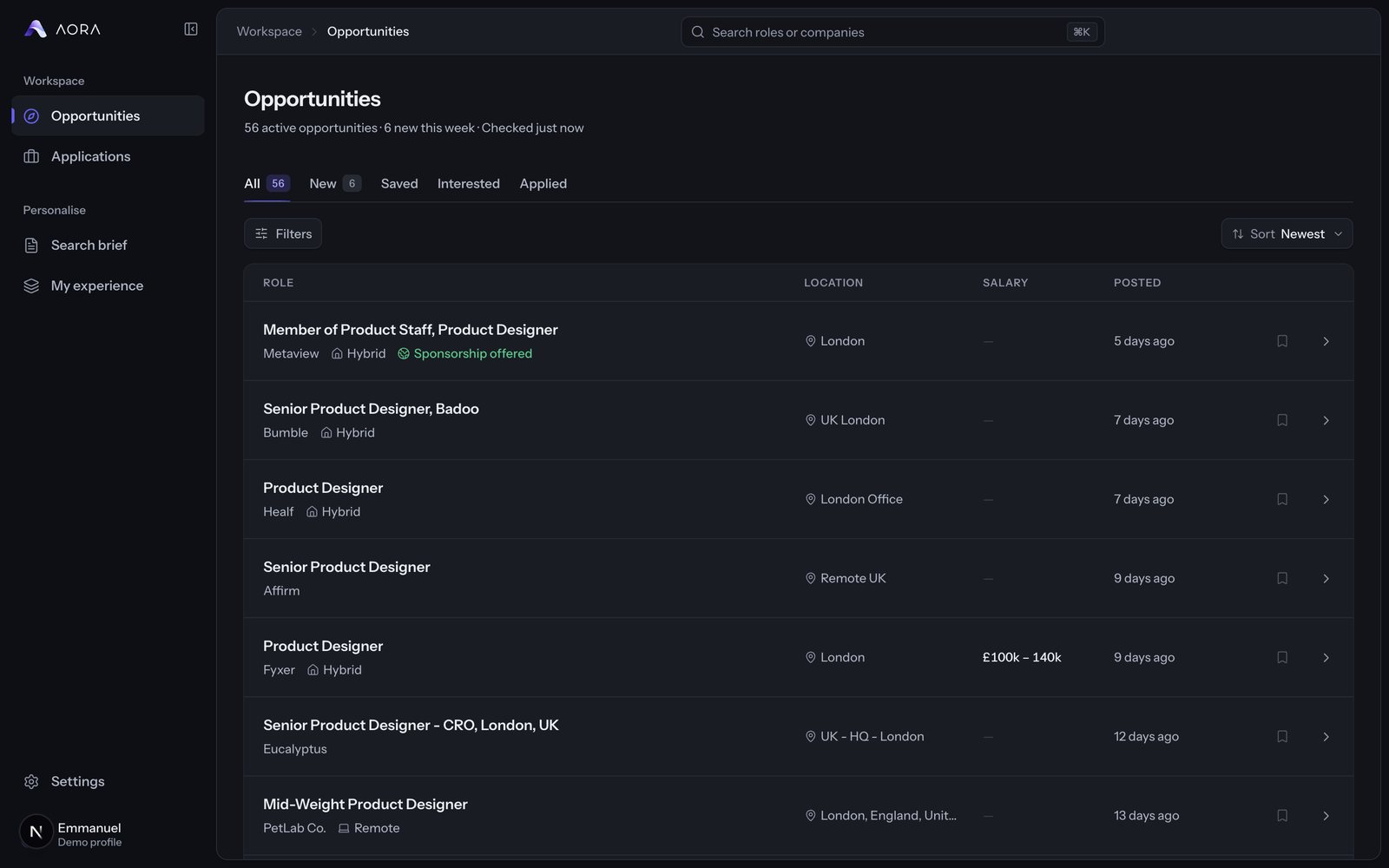Focus the Search roles or companies field

[x=892, y=32]
